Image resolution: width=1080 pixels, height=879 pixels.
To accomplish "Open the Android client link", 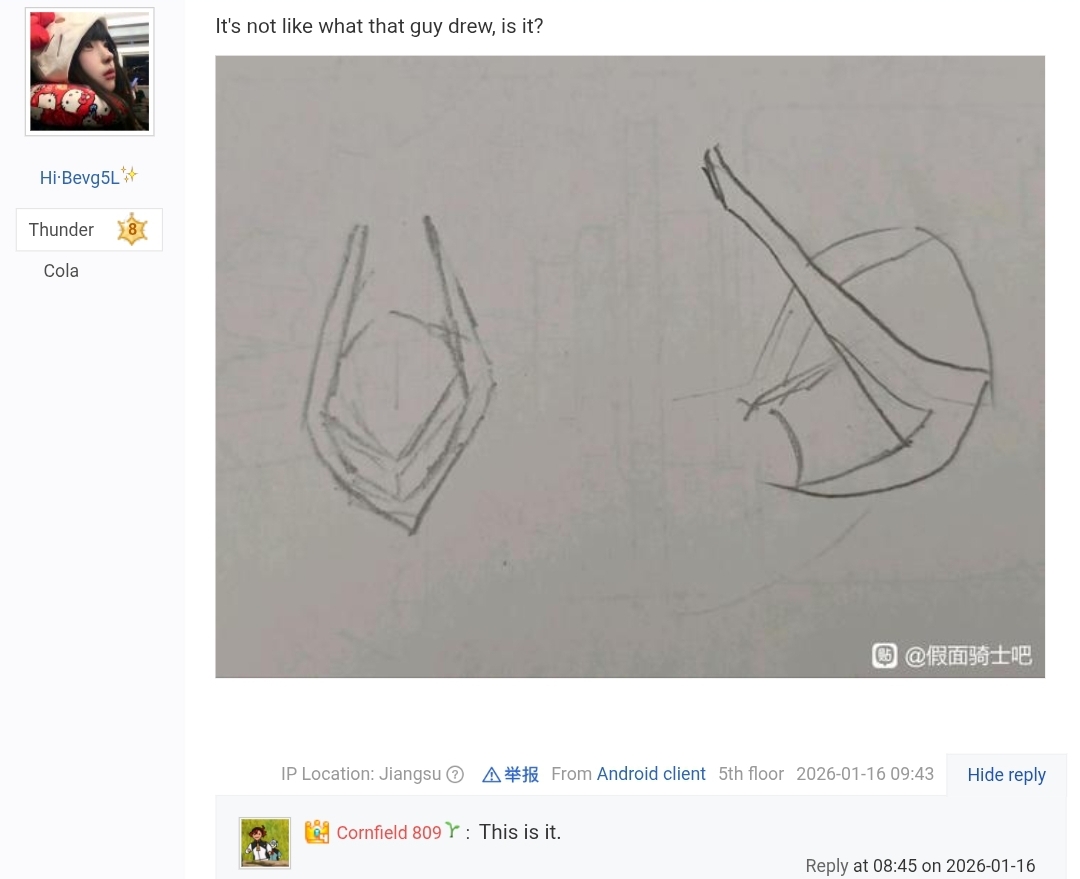I will point(651,774).
